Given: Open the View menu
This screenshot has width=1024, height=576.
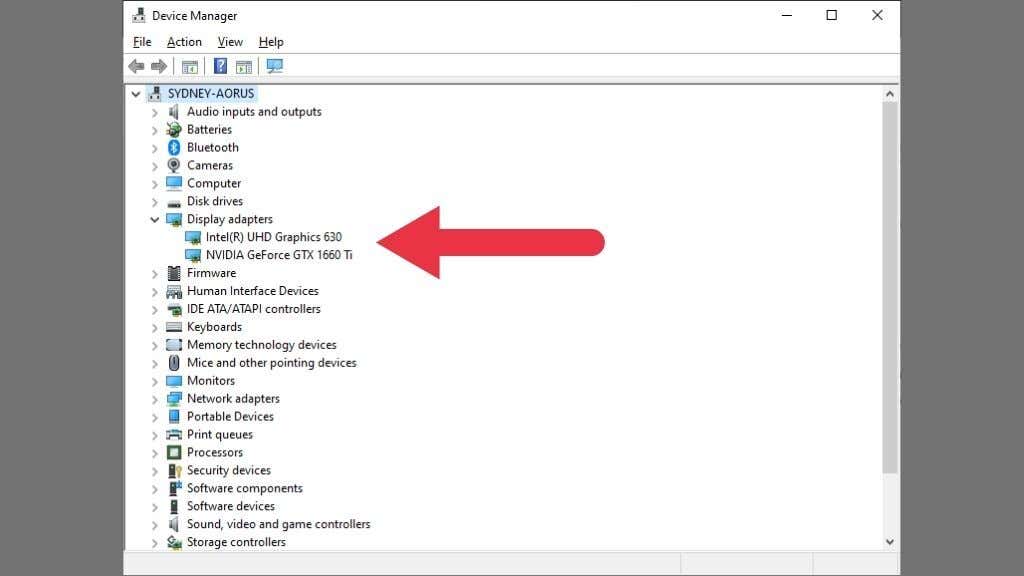Looking at the screenshot, I should 230,42.
